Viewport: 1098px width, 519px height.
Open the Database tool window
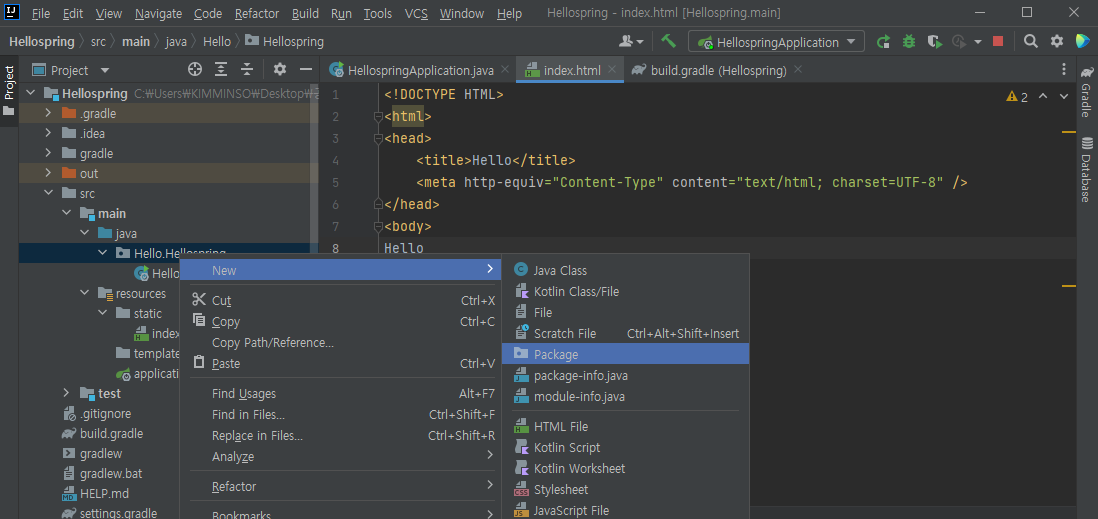pos(1087,170)
